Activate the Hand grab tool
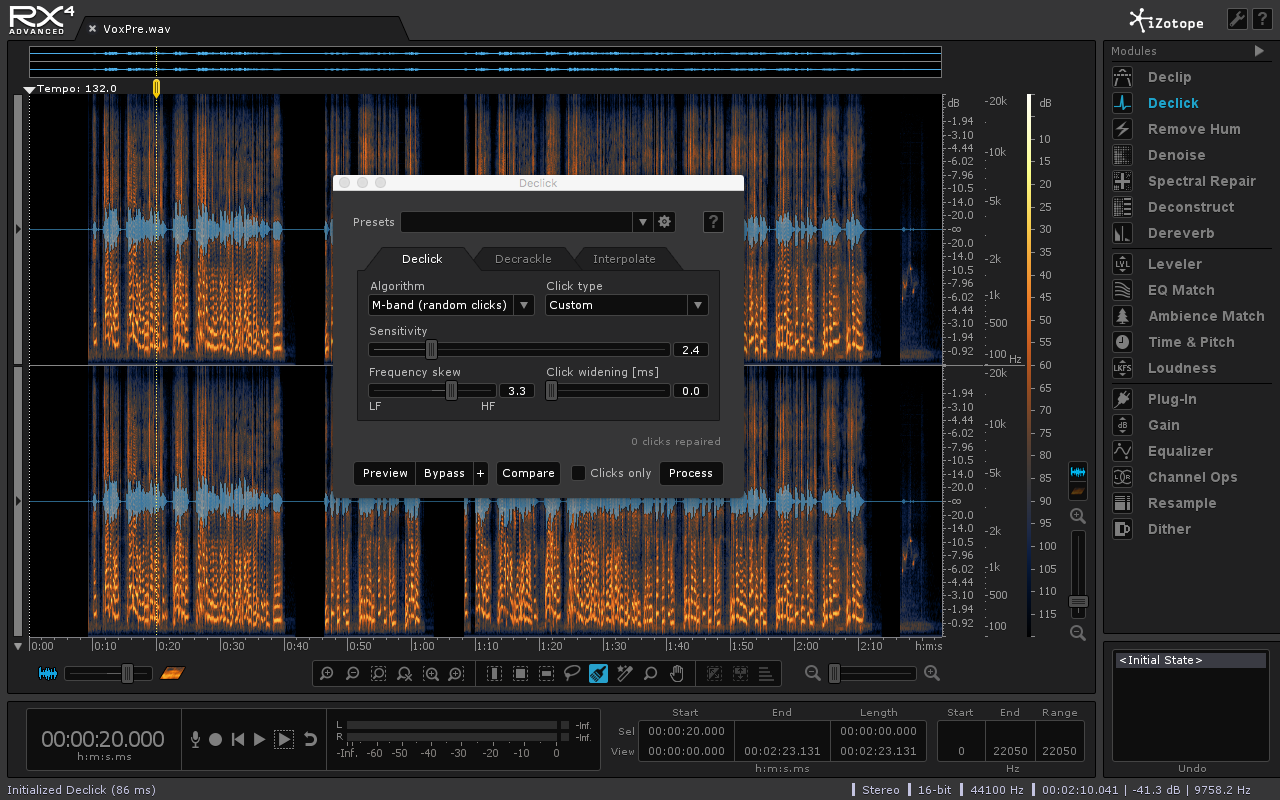Viewport: 1280px width, 800px height. [x=676, y=674]
